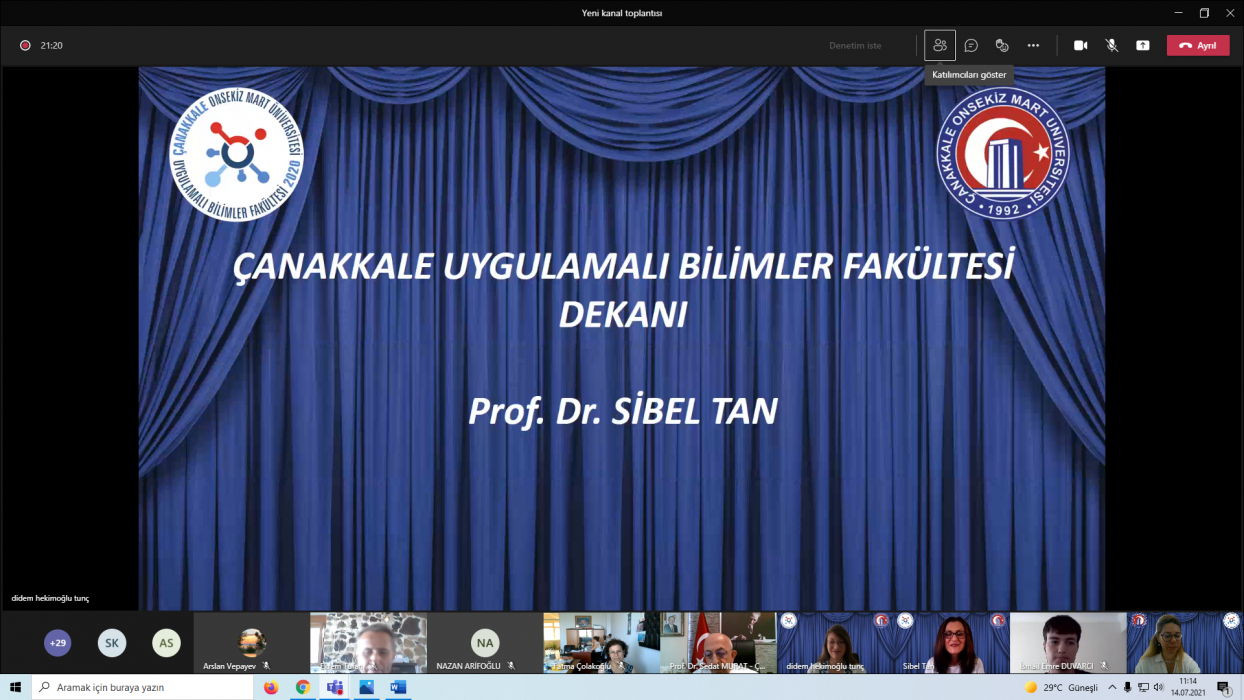This screenshot has width=1244, height=700.
Task: Open the More actions ellipsis menu
Action: pyautogui.click(x=1033, y=45)
